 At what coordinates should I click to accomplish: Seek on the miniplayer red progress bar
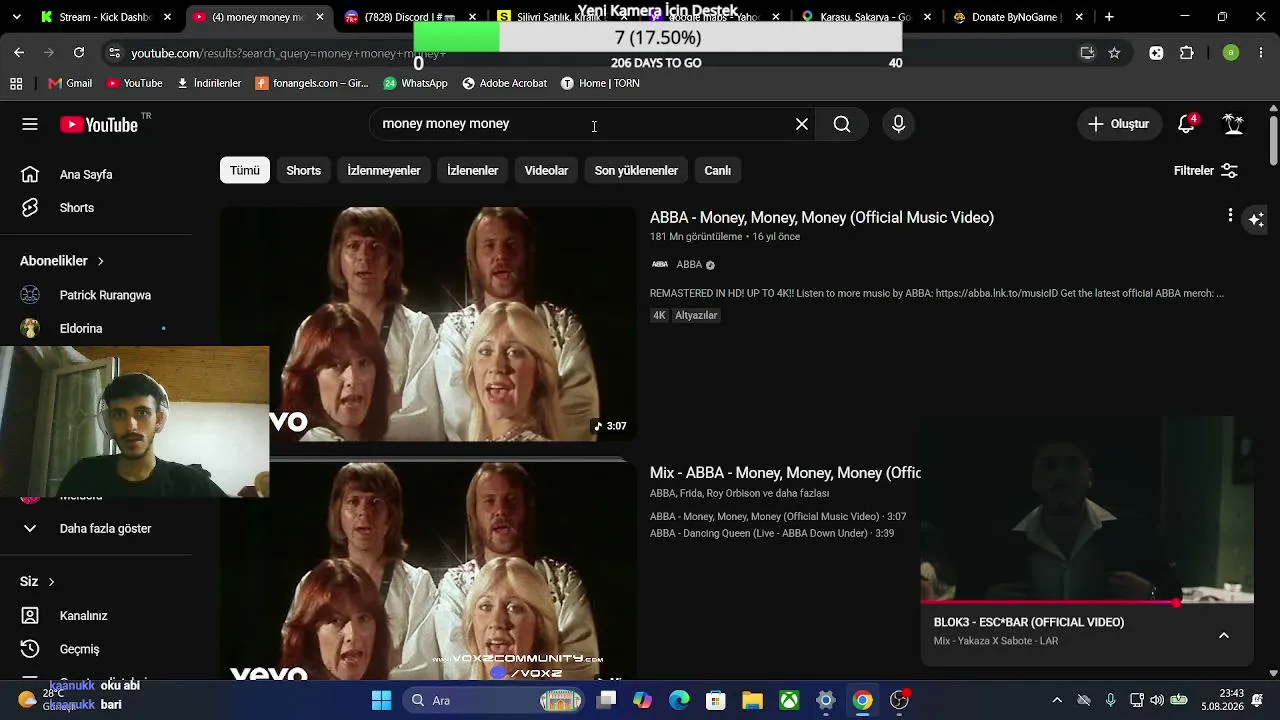pyautogui.click(x=1087, y=603)
